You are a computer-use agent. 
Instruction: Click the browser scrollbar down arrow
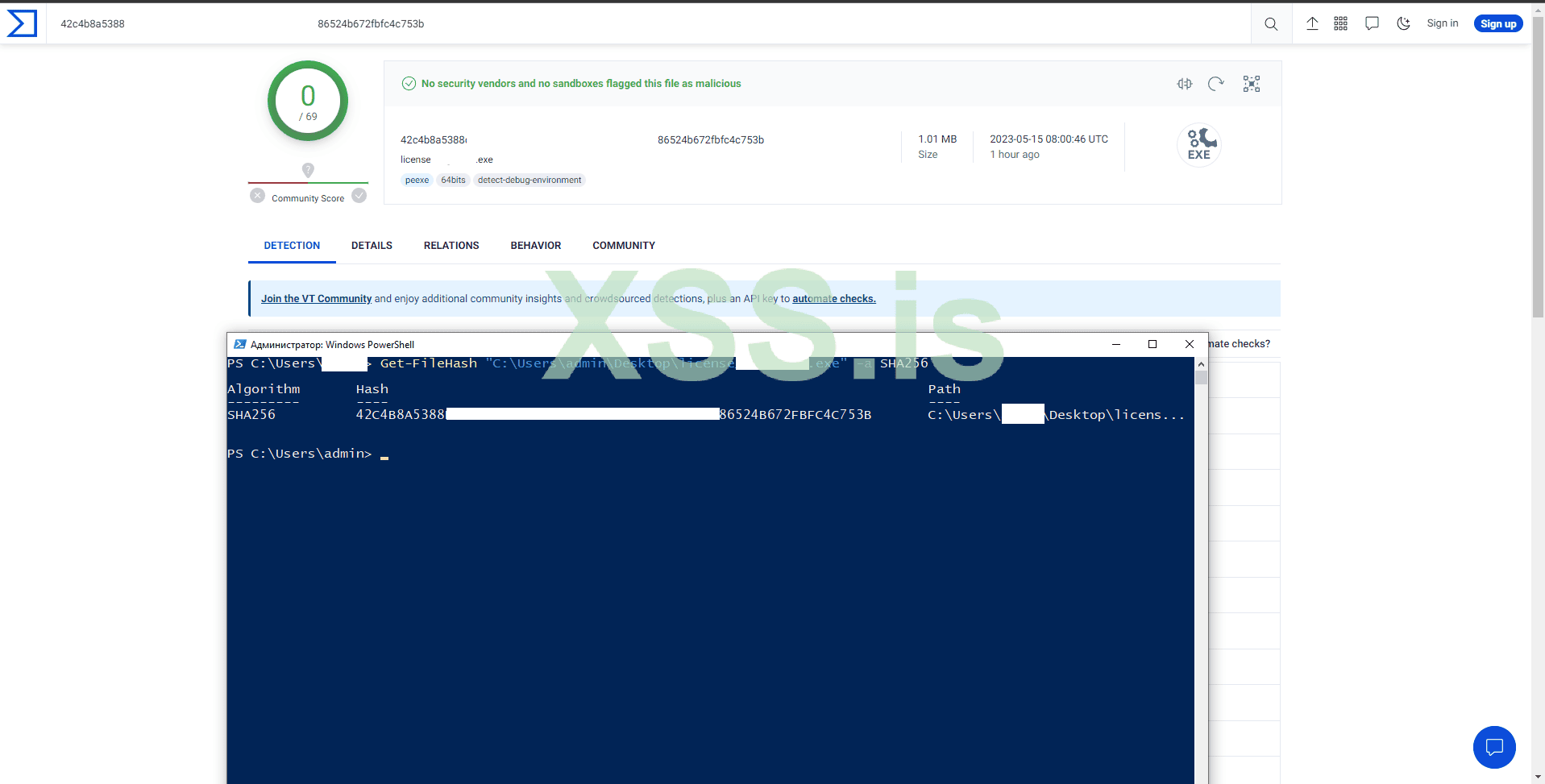click(1538, 778)
